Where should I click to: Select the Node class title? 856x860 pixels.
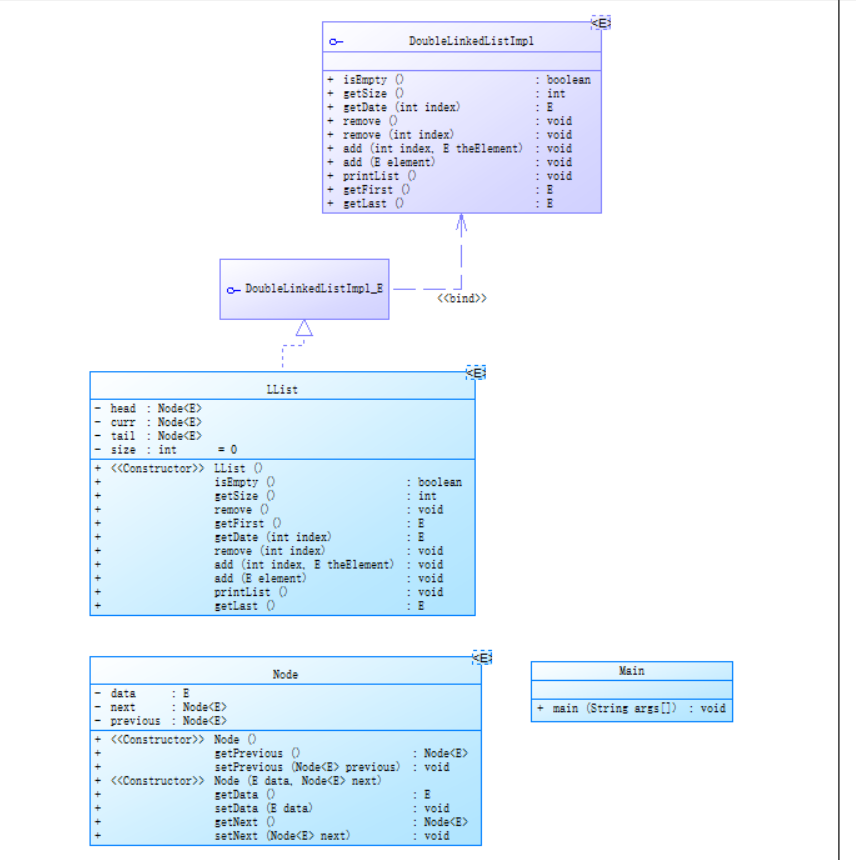tap(285, 674)
